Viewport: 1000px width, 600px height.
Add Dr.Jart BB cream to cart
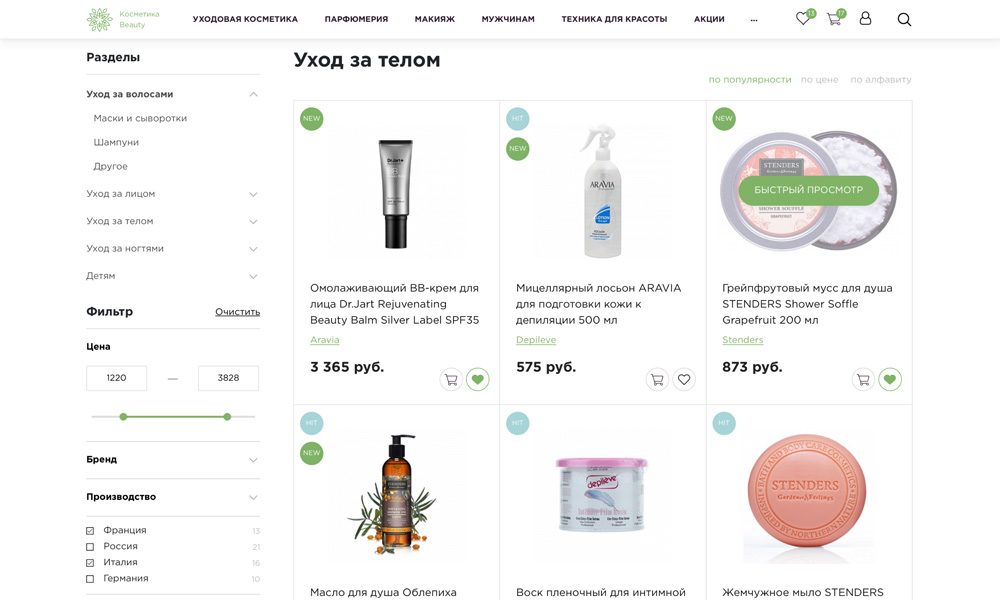pos(451,379)
